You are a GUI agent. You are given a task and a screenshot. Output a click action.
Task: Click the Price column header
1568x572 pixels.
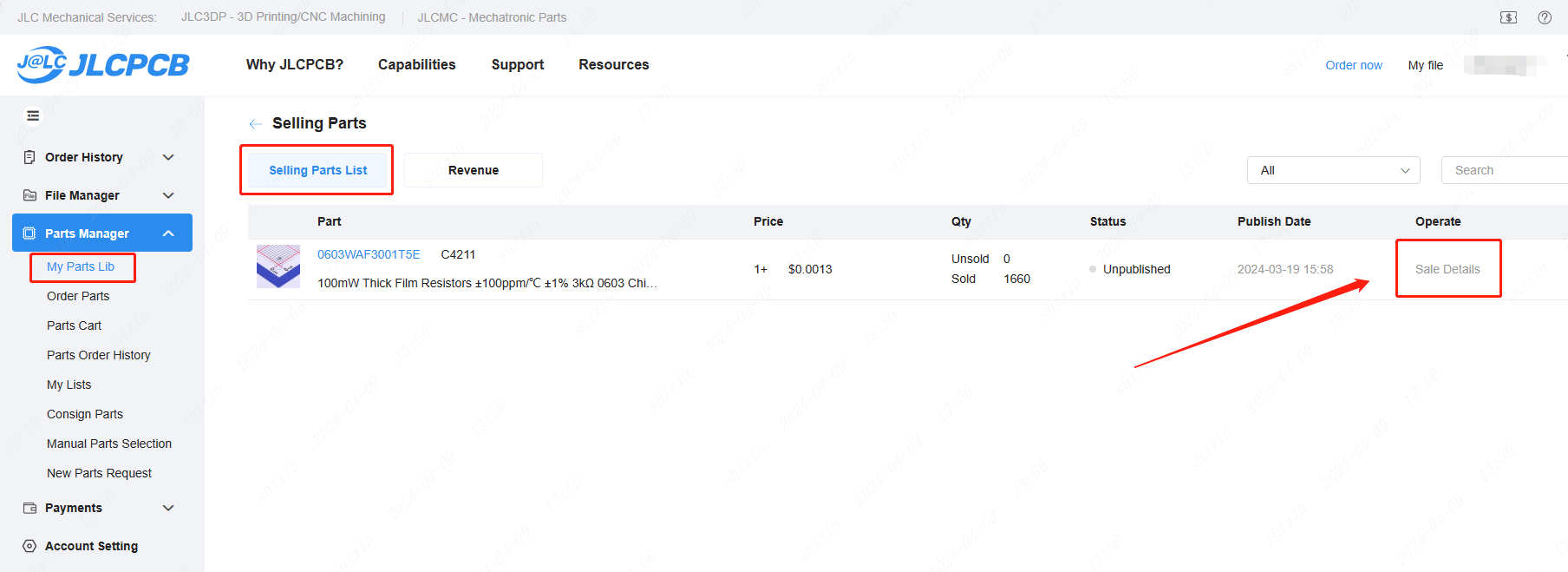(x=768, y=221)
